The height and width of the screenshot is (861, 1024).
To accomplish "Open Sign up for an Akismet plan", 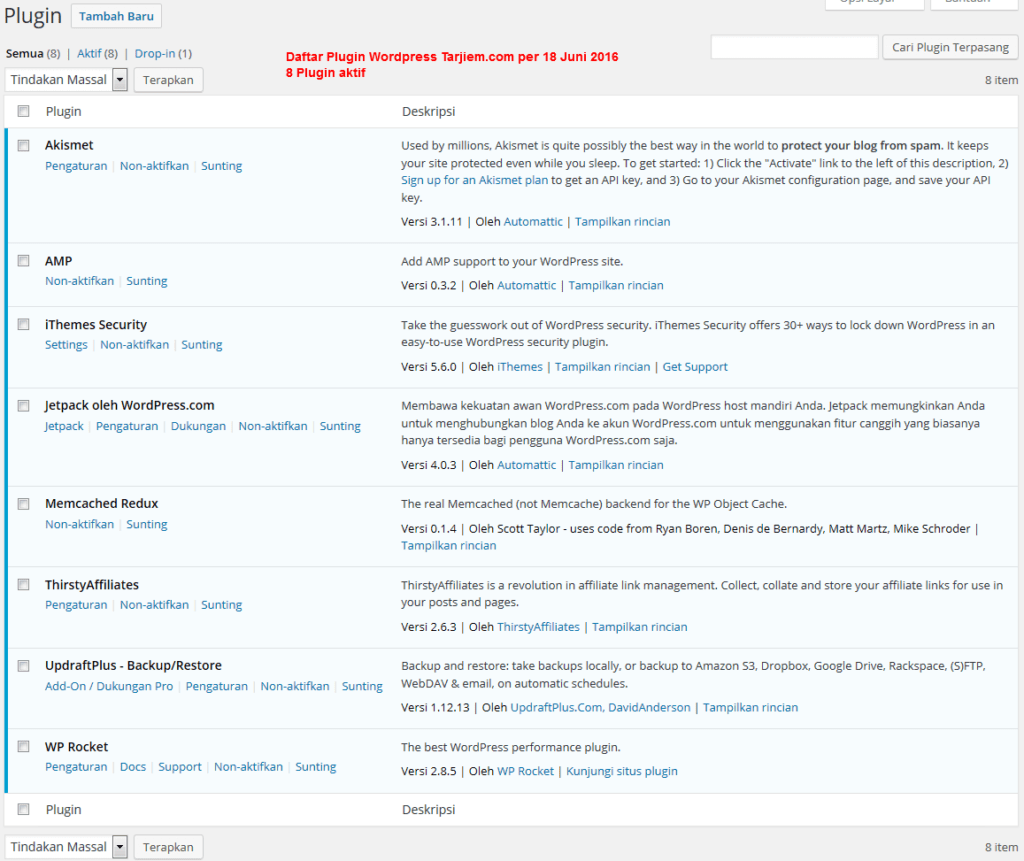I will (x=475, y=180).
